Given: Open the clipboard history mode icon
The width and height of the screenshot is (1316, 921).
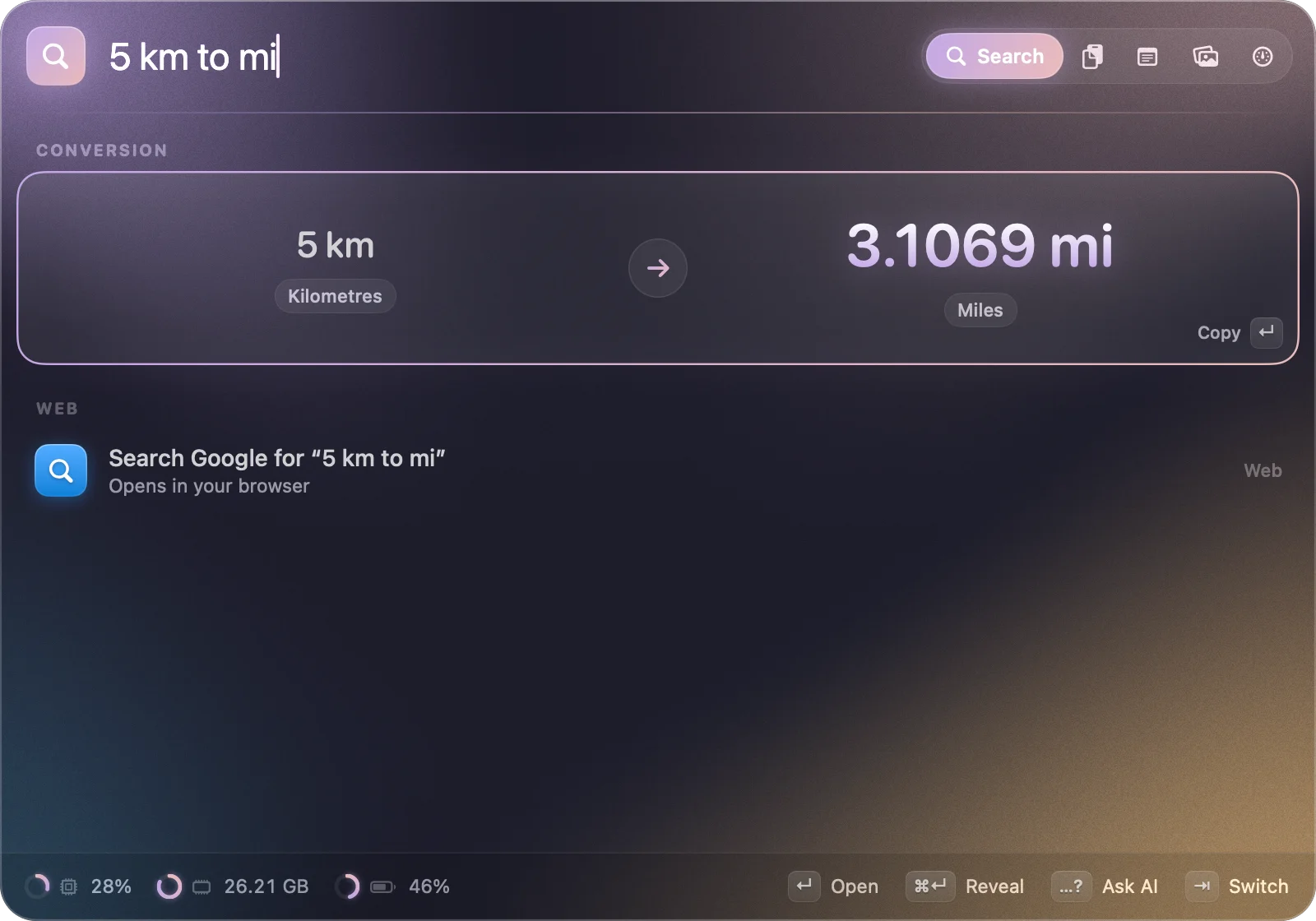Looking at the screenshot, I should (1092, 56).
